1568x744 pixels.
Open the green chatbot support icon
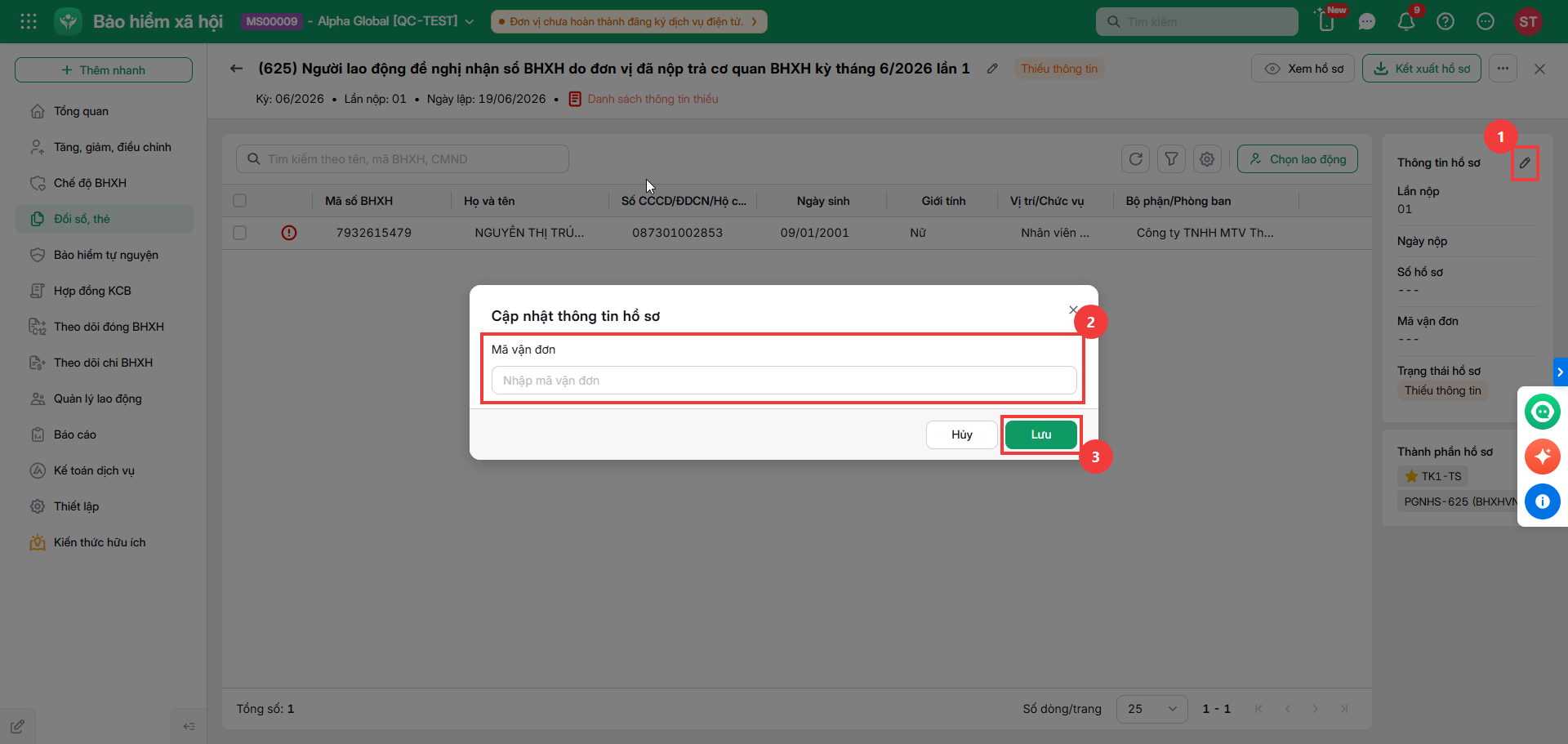click(x=1543, y=412)
